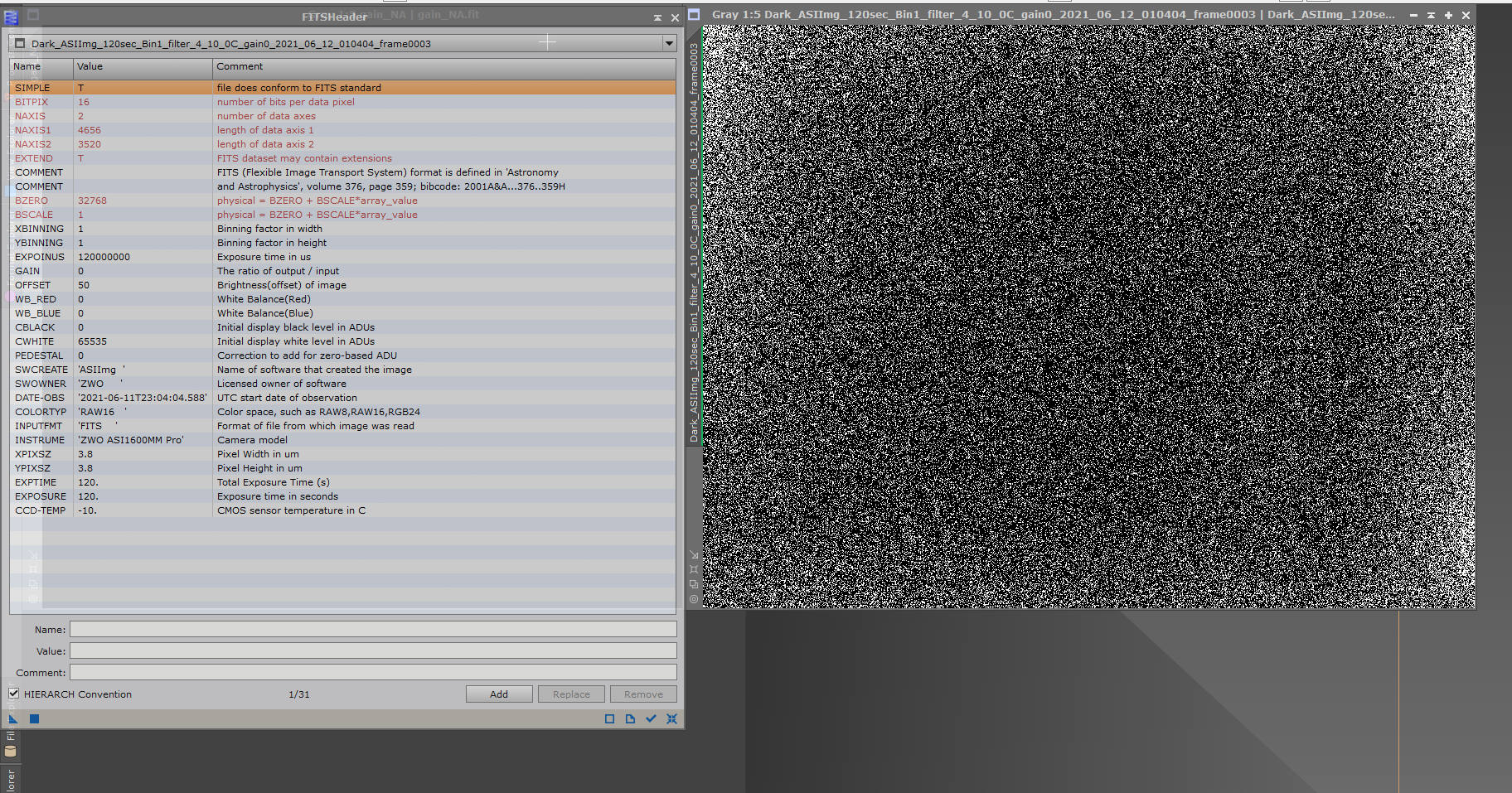Click the concentric circle icon on image sidebar
Screen dimensions: 1512x793
point(694,599)
